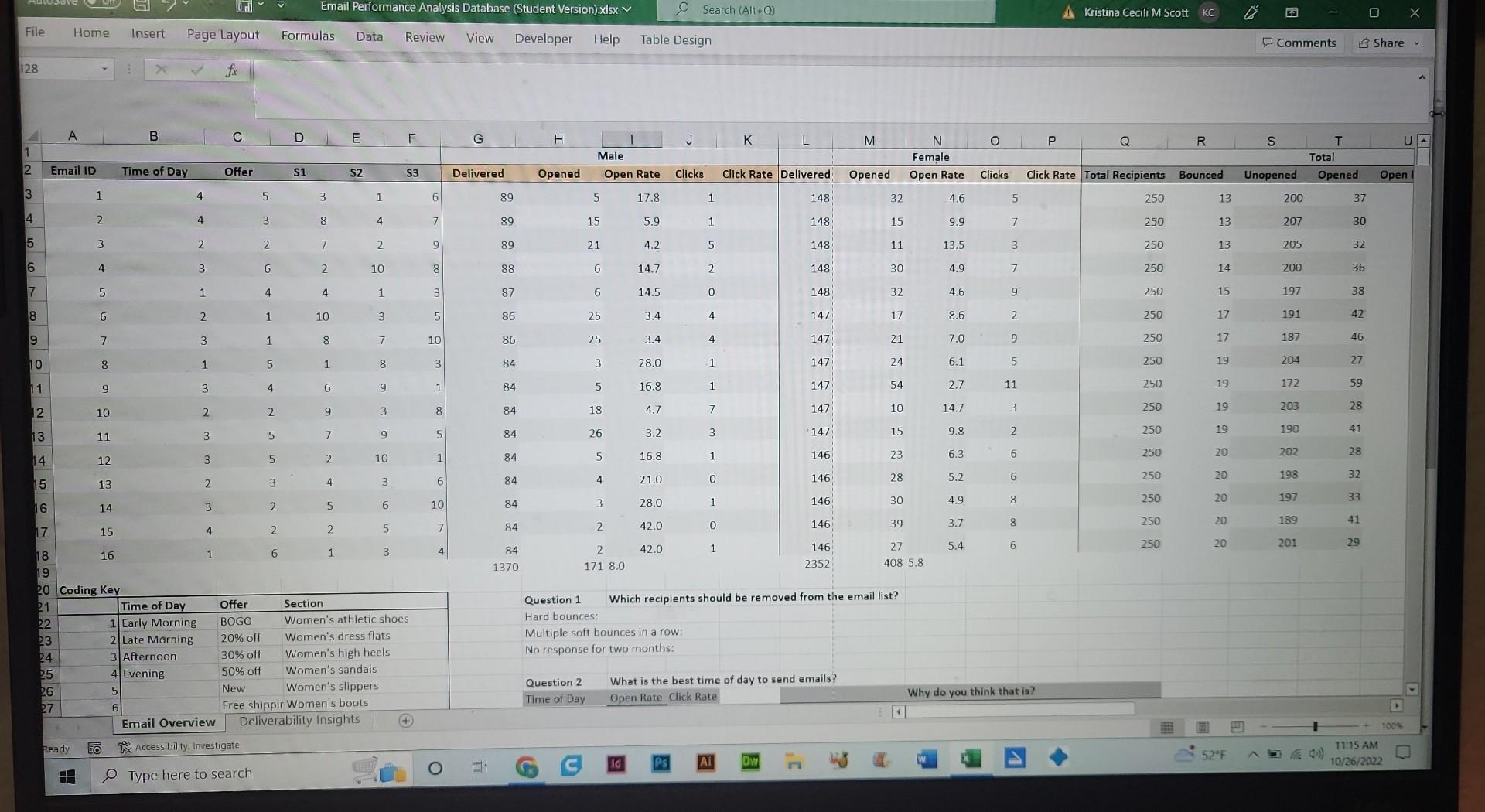The image size is (1485, 812).
Task: Increase zoom using the zoom slider
Action: [1367, 726]
